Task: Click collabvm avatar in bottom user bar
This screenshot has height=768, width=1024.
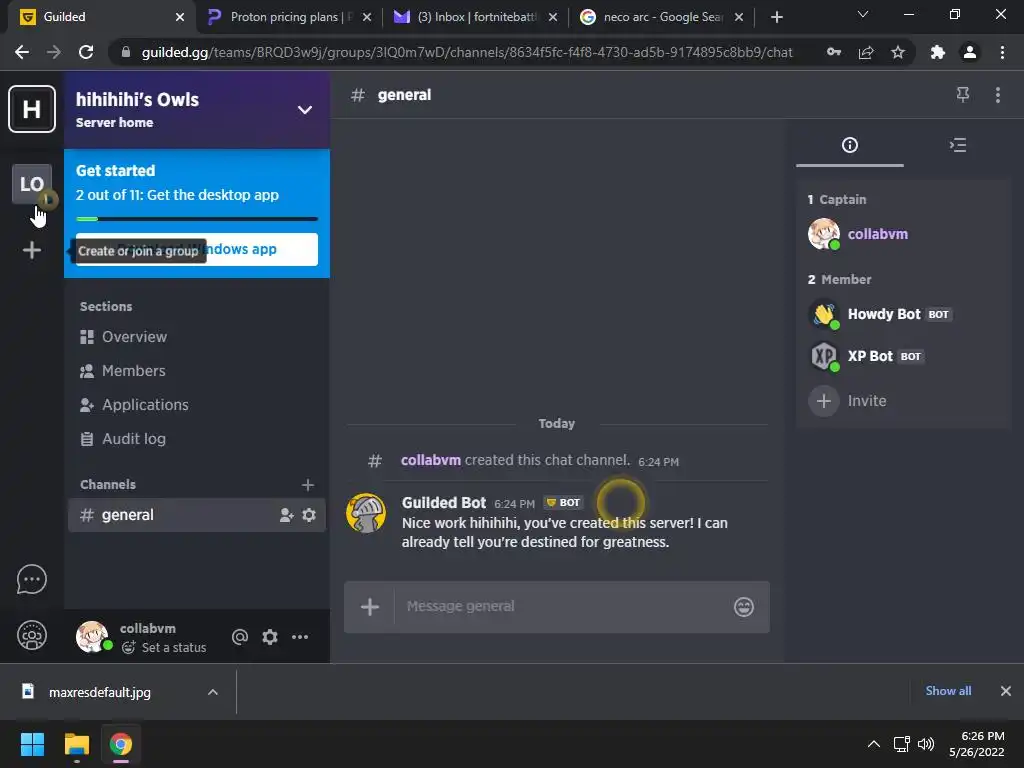Action: (x=92, y=637)
